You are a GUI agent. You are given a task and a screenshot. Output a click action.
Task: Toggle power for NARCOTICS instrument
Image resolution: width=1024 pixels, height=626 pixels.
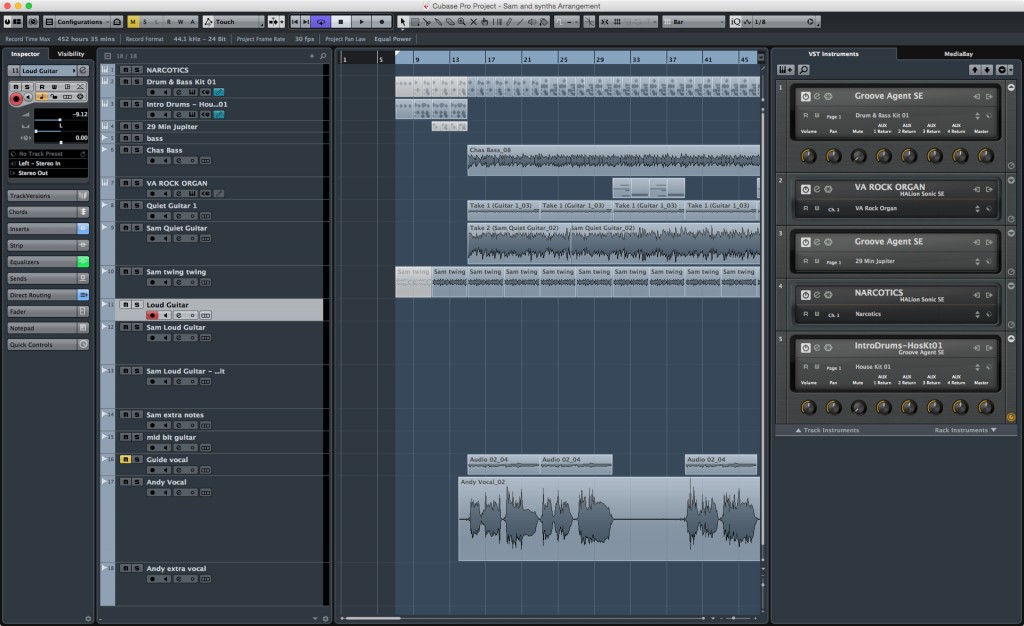pyautogui.click(x=805, y=294)
